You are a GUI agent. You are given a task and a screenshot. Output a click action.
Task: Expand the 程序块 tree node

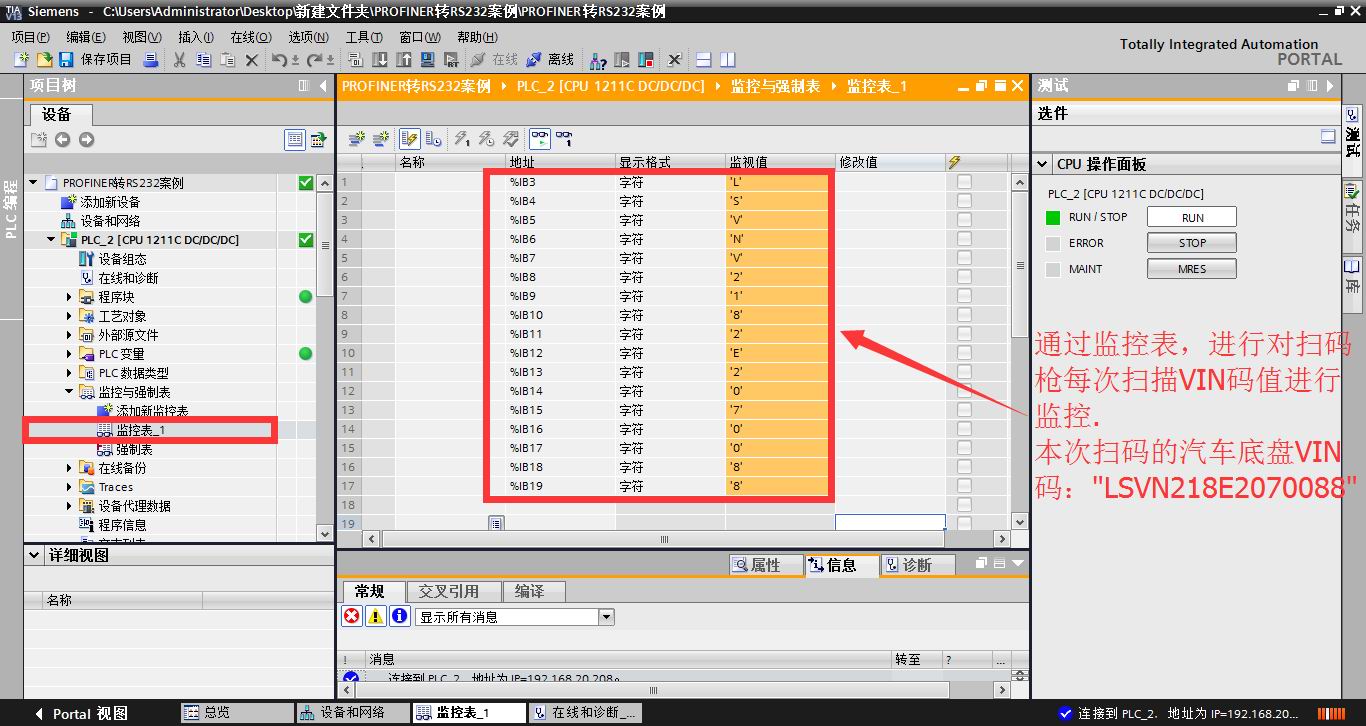point(70,297)
